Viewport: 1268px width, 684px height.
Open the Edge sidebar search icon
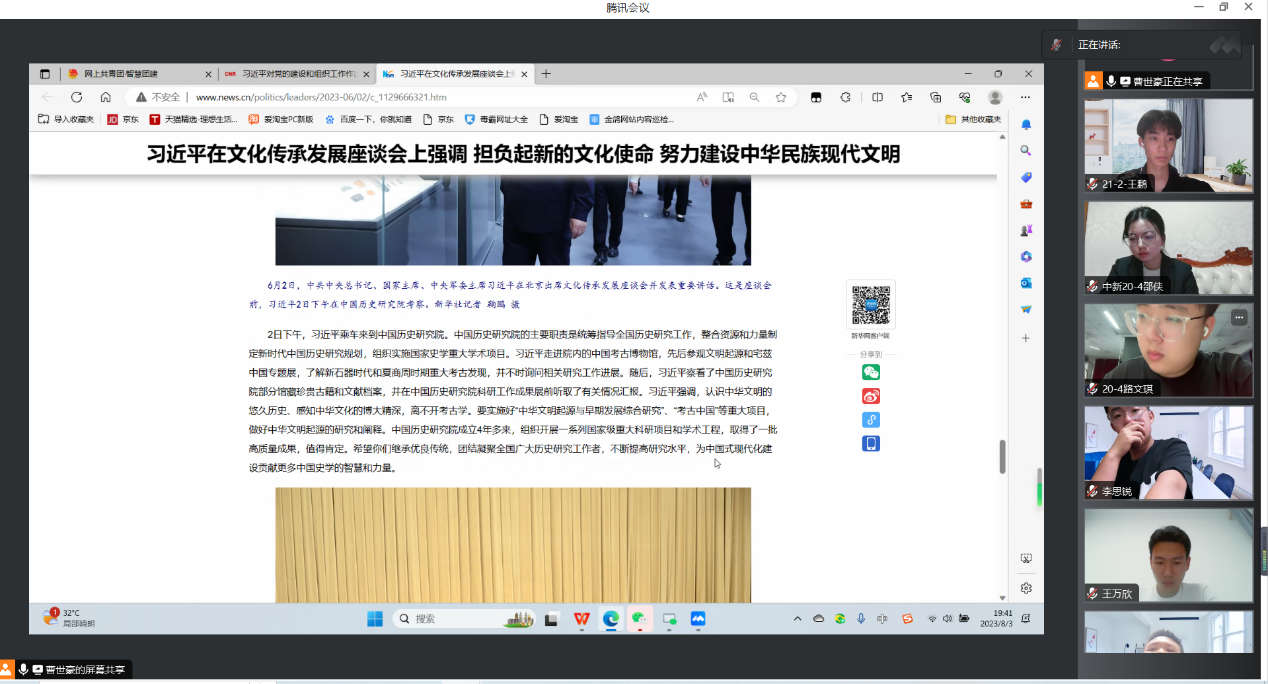[1025, 151]
